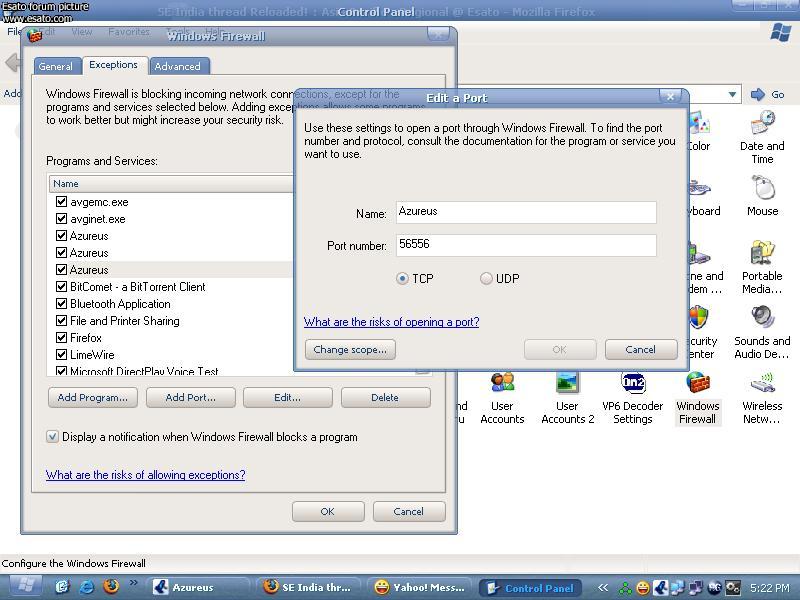
Task: Click the Port number input field
Action: pos(526,245)
